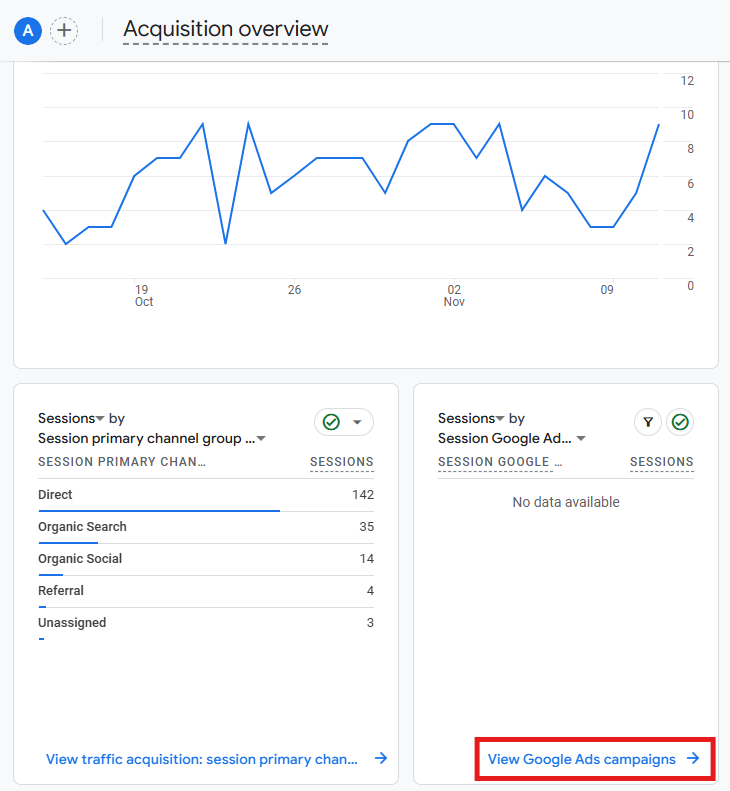Select the Referral row
This screenshot has height=791, width=730.
(206, 591)
